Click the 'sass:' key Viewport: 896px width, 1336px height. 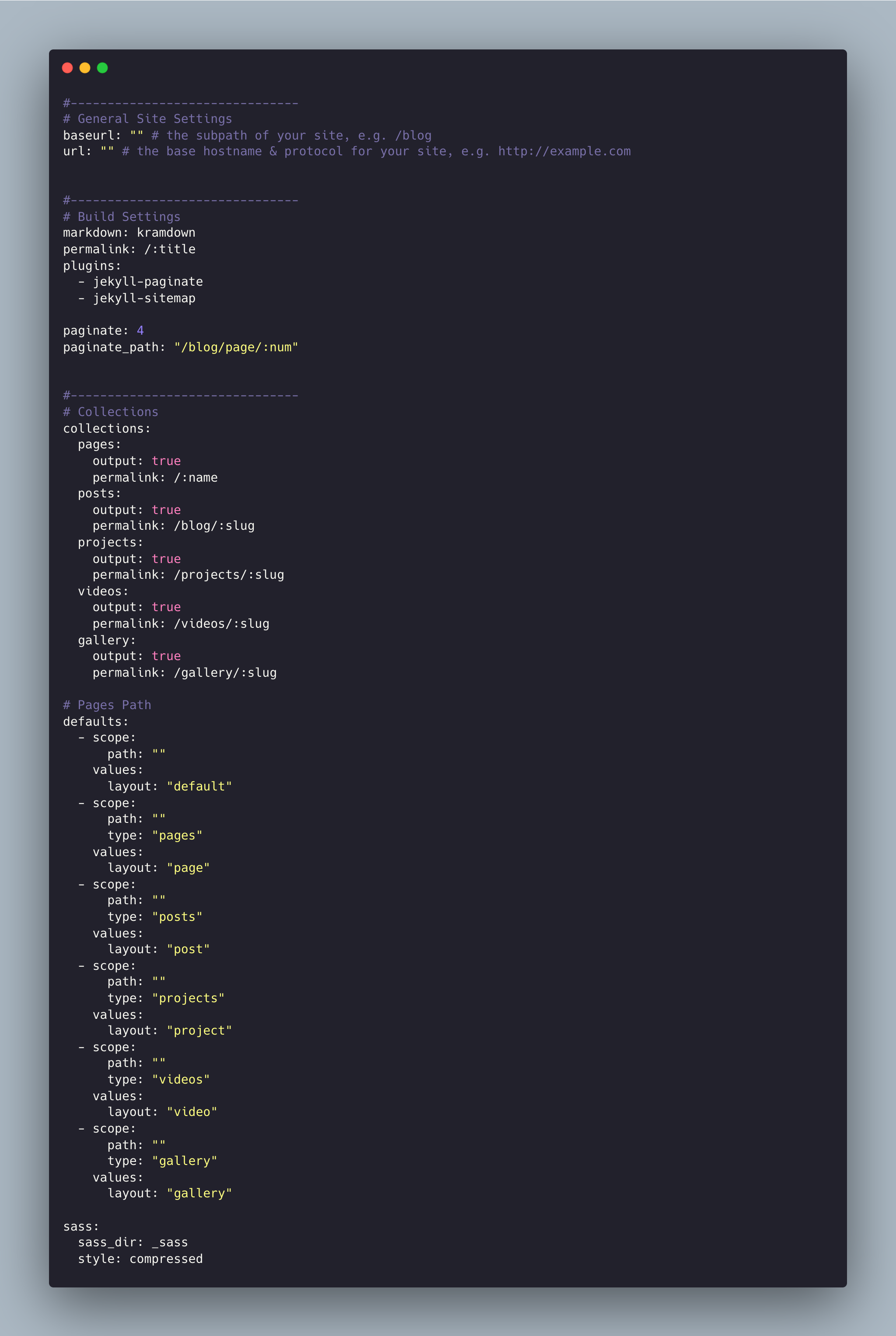(x=81, y=1227)
